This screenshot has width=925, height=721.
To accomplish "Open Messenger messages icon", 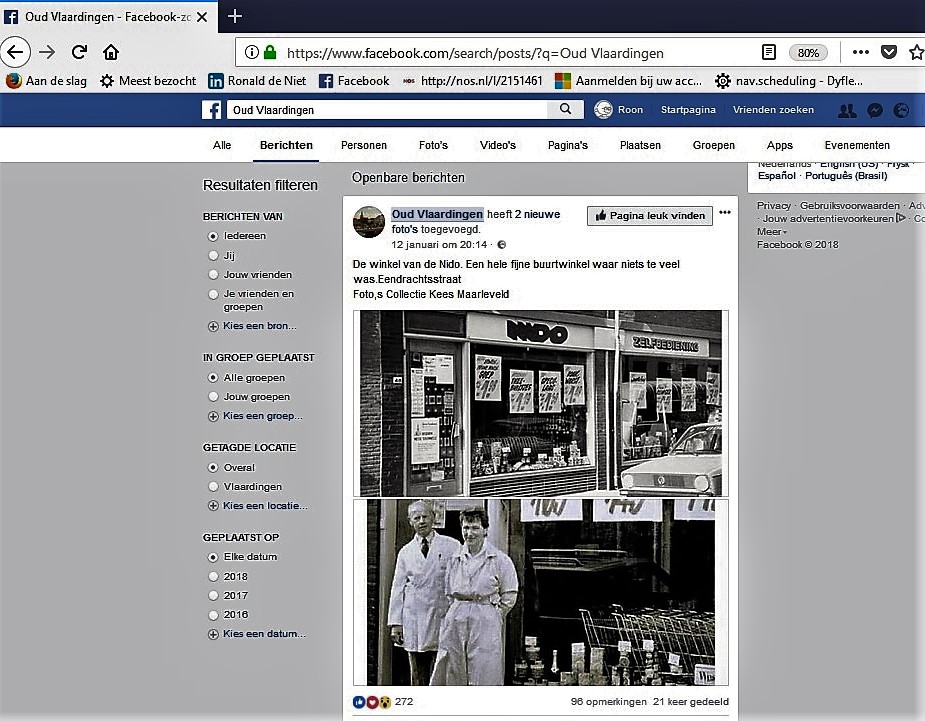I will tap(875, 110).
